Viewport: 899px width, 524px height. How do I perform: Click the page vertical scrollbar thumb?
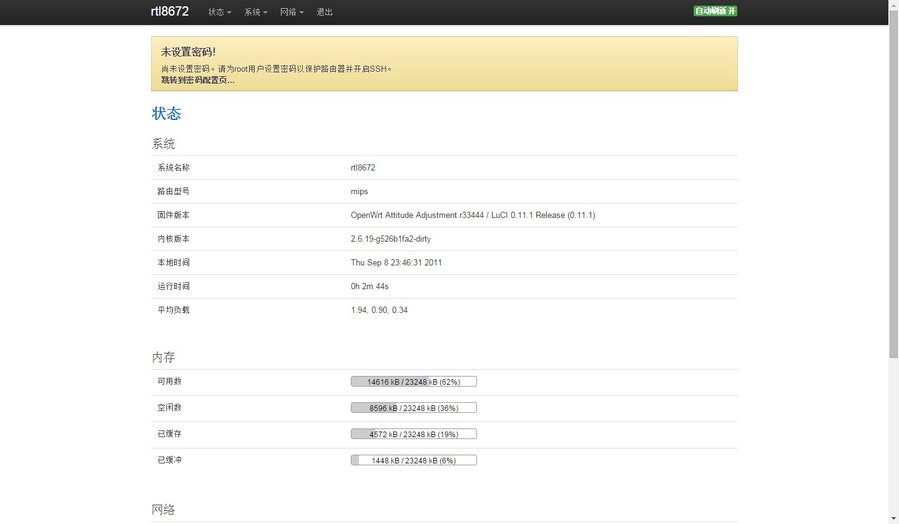pos(893,183)
